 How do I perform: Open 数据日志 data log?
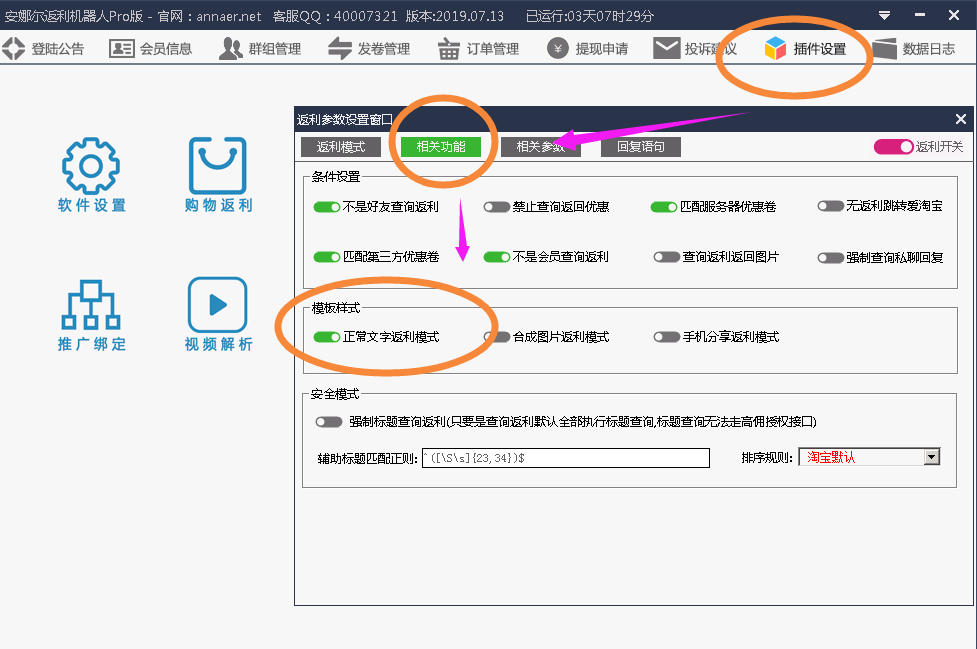click(914, 49)
